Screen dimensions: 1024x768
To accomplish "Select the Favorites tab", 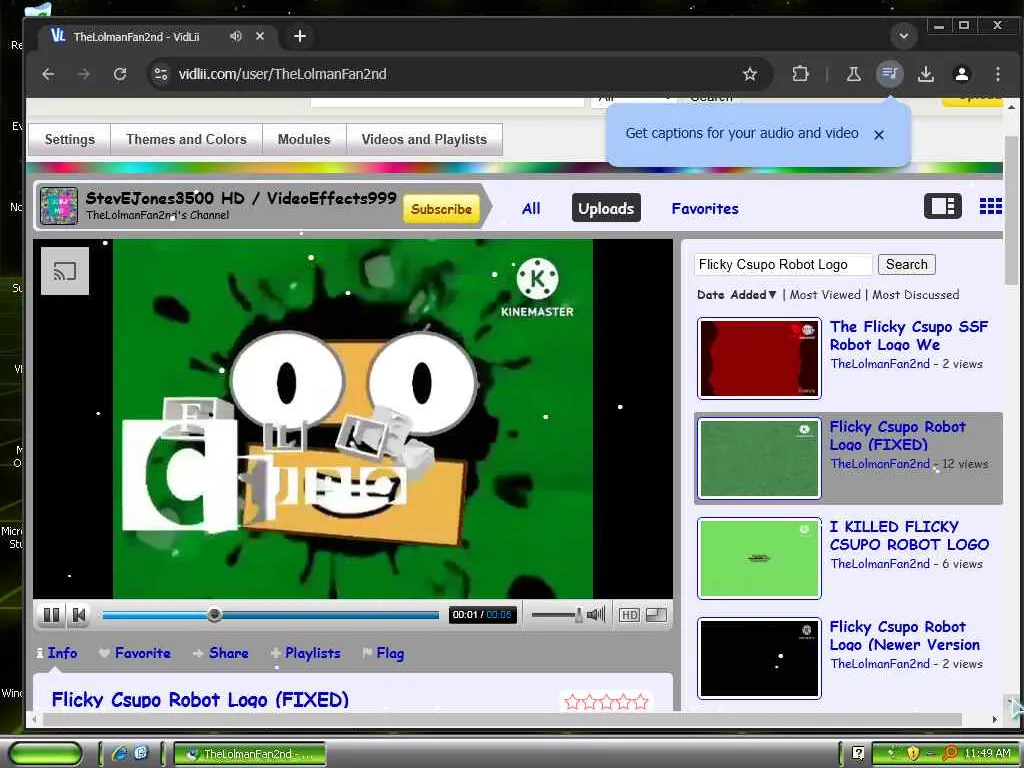I will coord(705,208).
